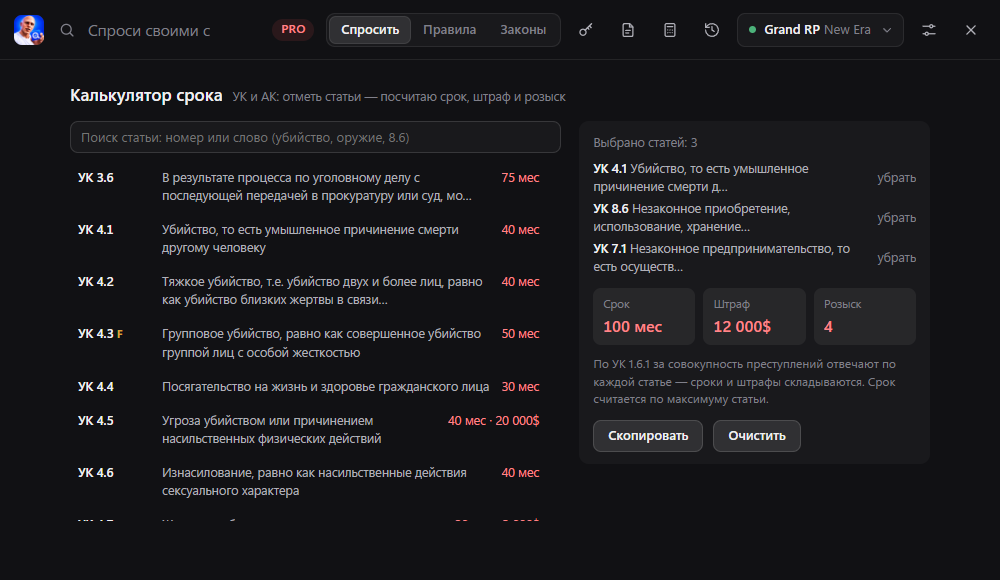
Task: Click the Срок 100 мес card
Action: 644,316
